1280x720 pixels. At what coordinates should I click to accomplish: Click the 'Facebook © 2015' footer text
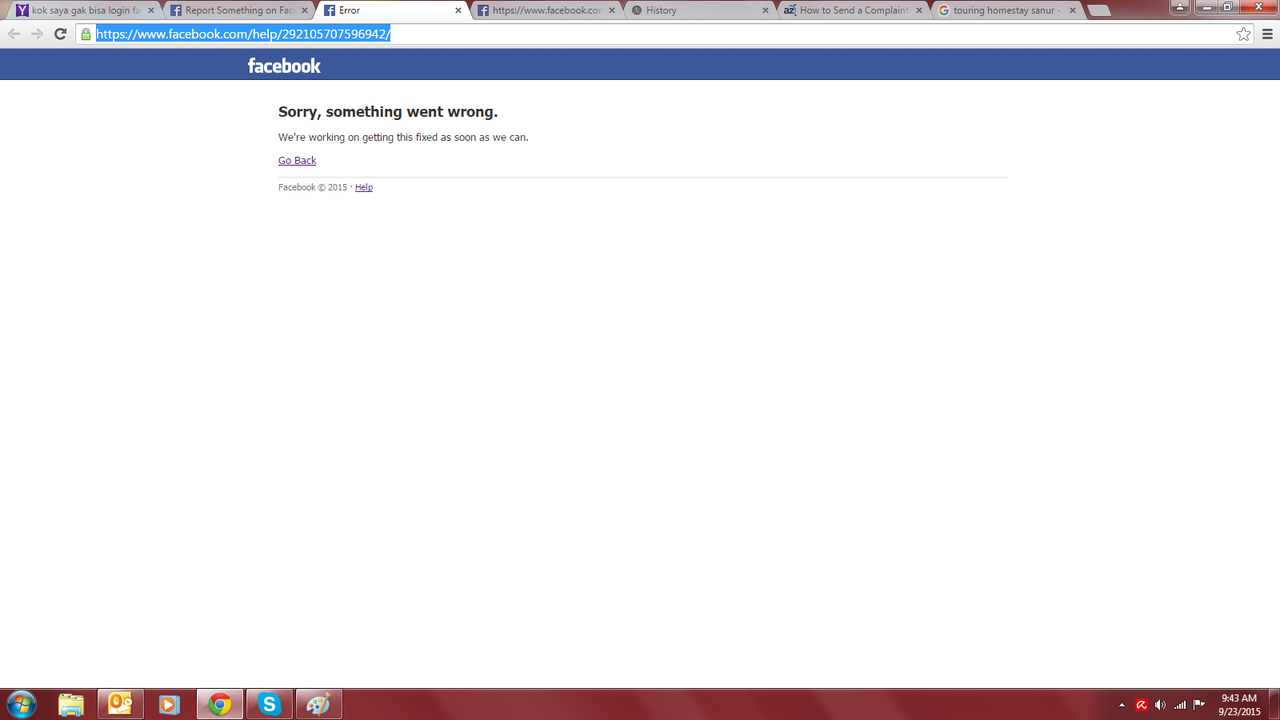coord(313,187)
